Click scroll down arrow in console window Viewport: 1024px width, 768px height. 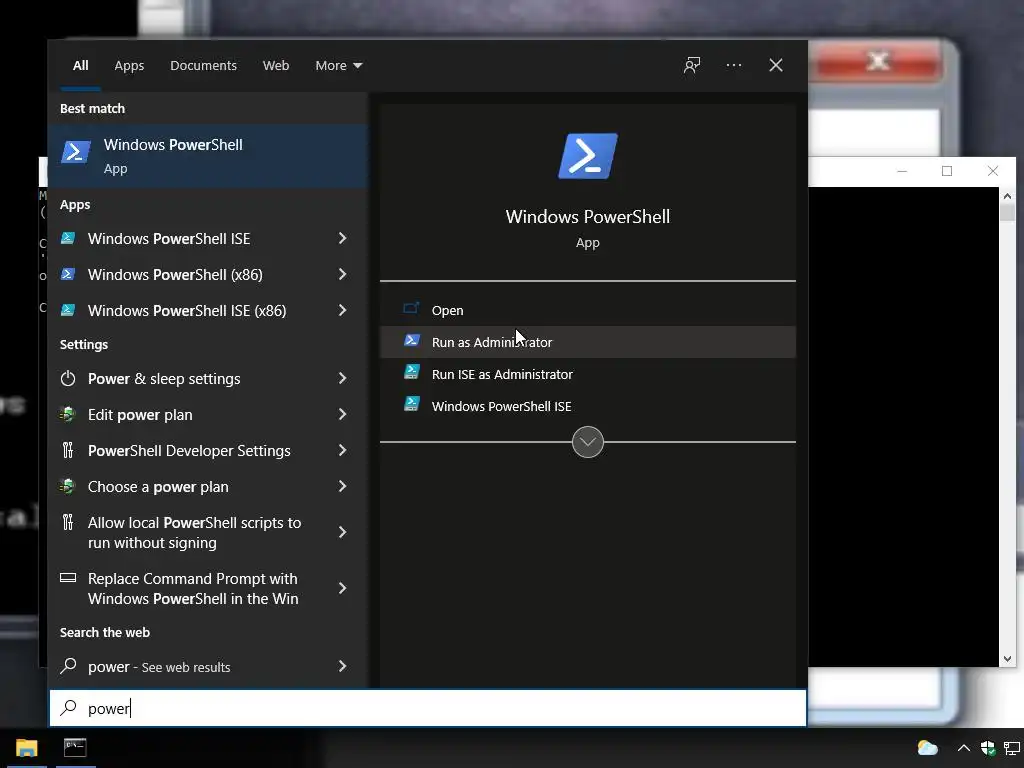coord(1007,659)
